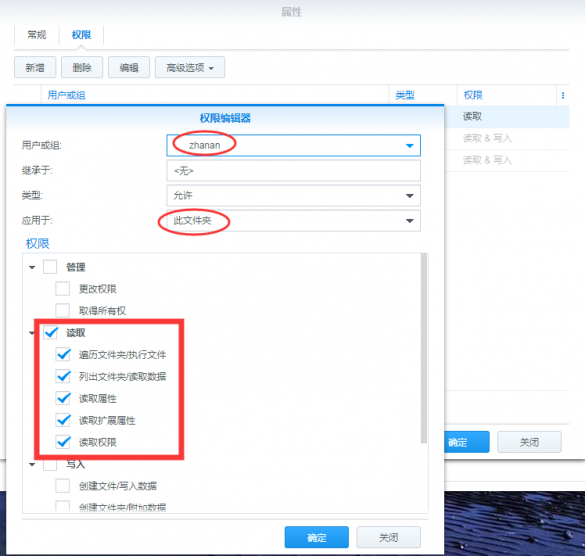Screen dimensions: 585x556
Task: Open the 类型 允许 dropdown
Action: click(293, 196)
